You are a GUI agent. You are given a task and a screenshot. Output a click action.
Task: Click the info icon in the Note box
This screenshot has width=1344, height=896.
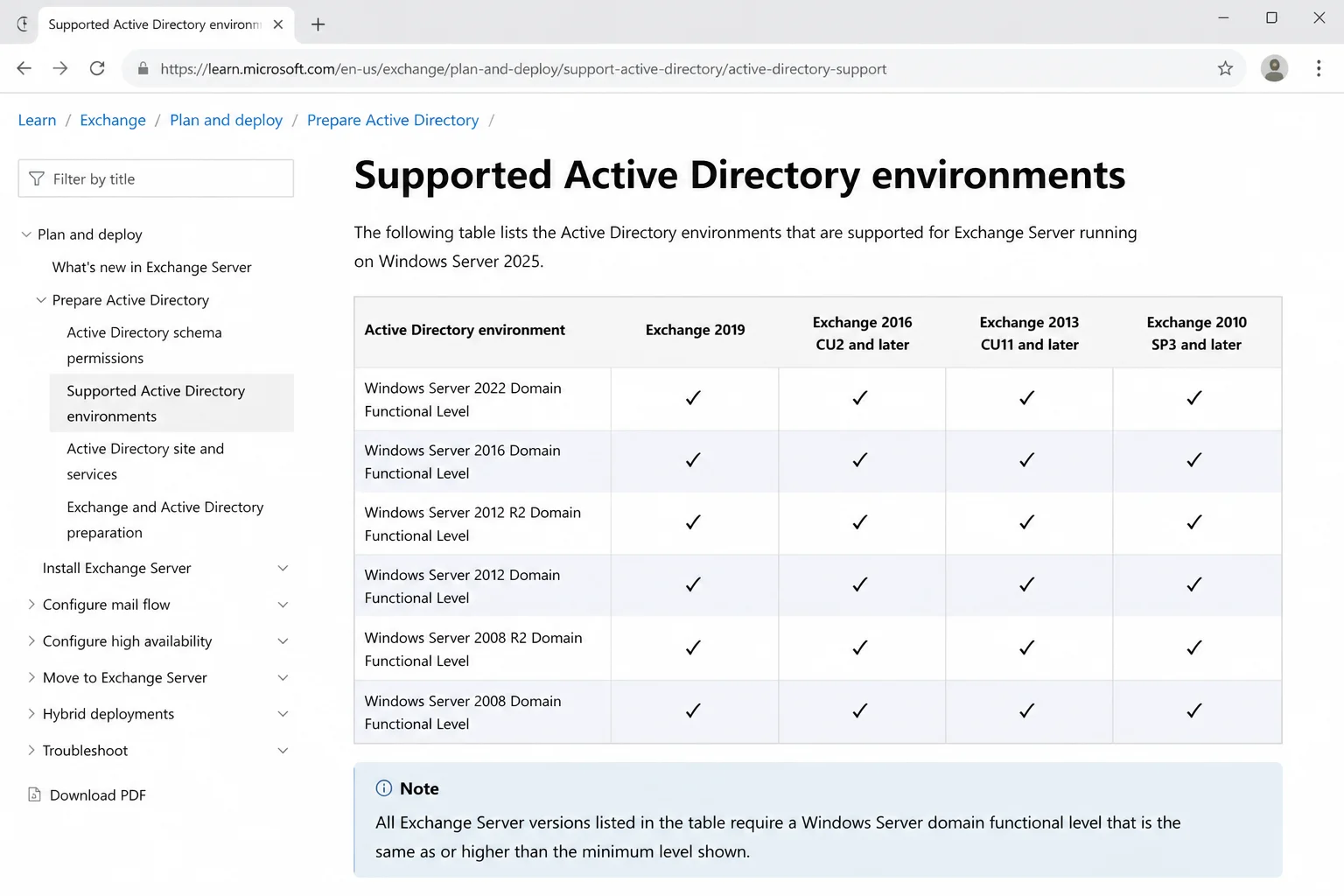point(383,788)
